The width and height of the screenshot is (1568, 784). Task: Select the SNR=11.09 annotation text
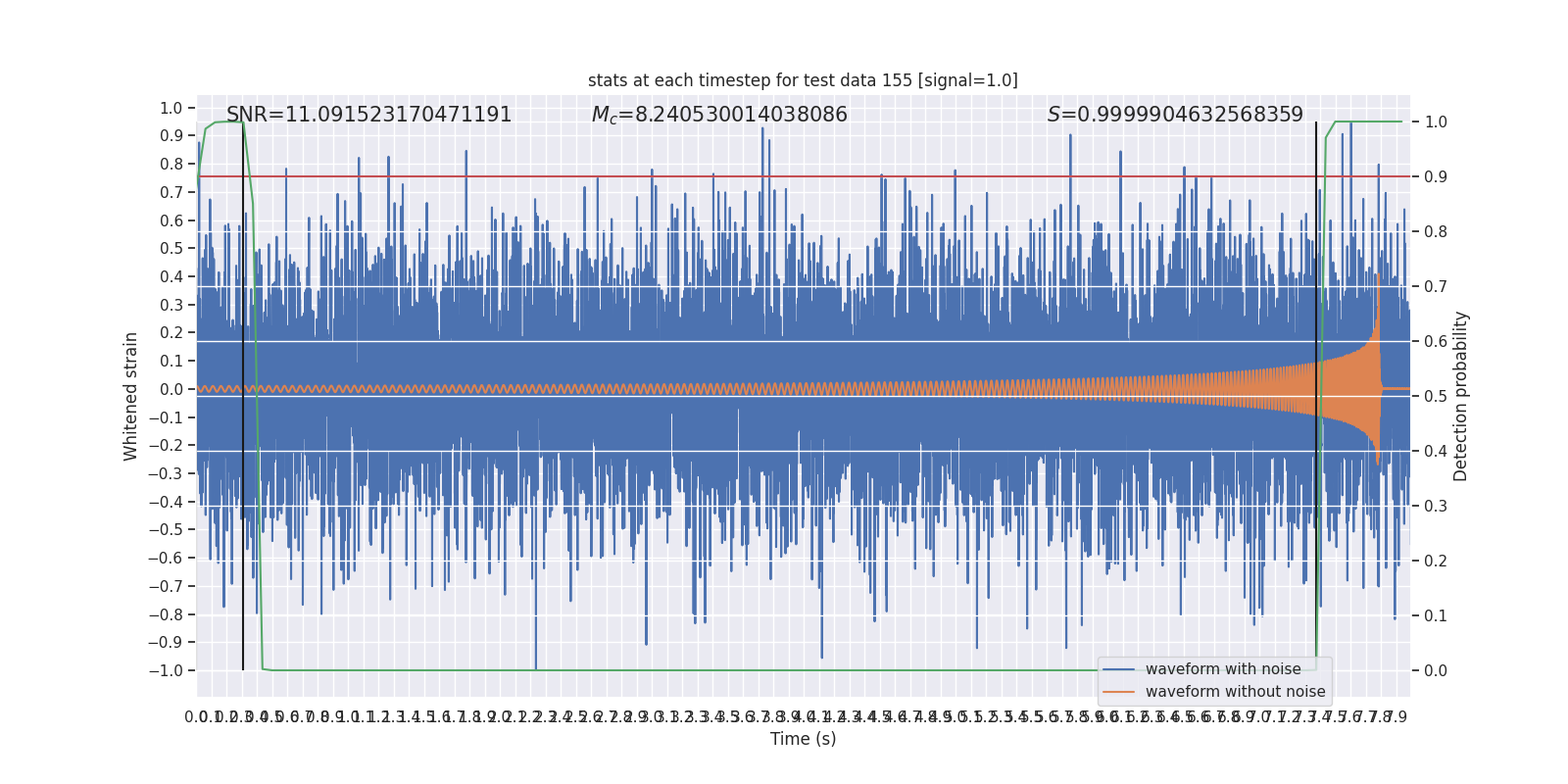[x=368, y=115]
